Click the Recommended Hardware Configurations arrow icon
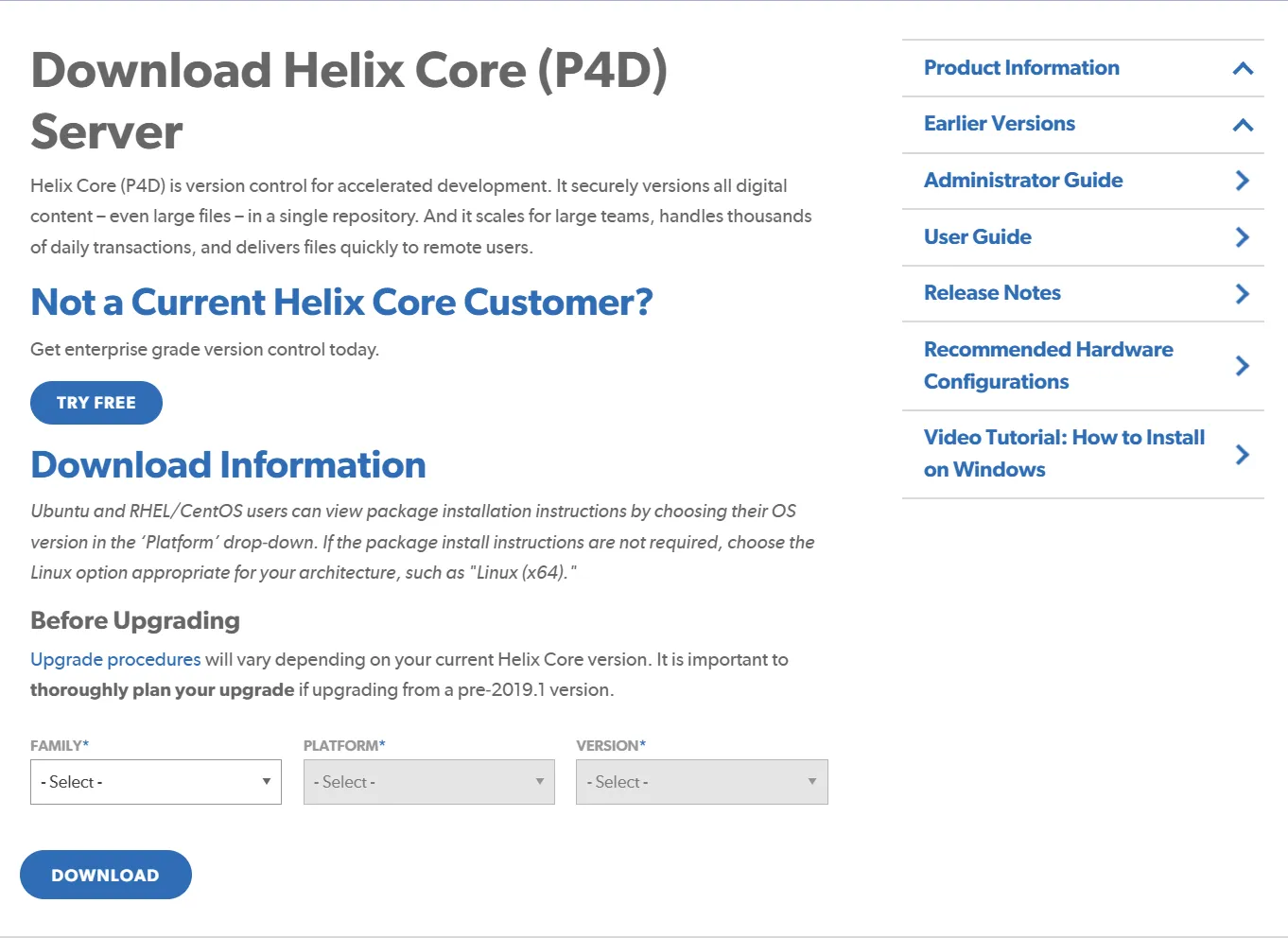1288x938 pixels. coord(1243,366)
